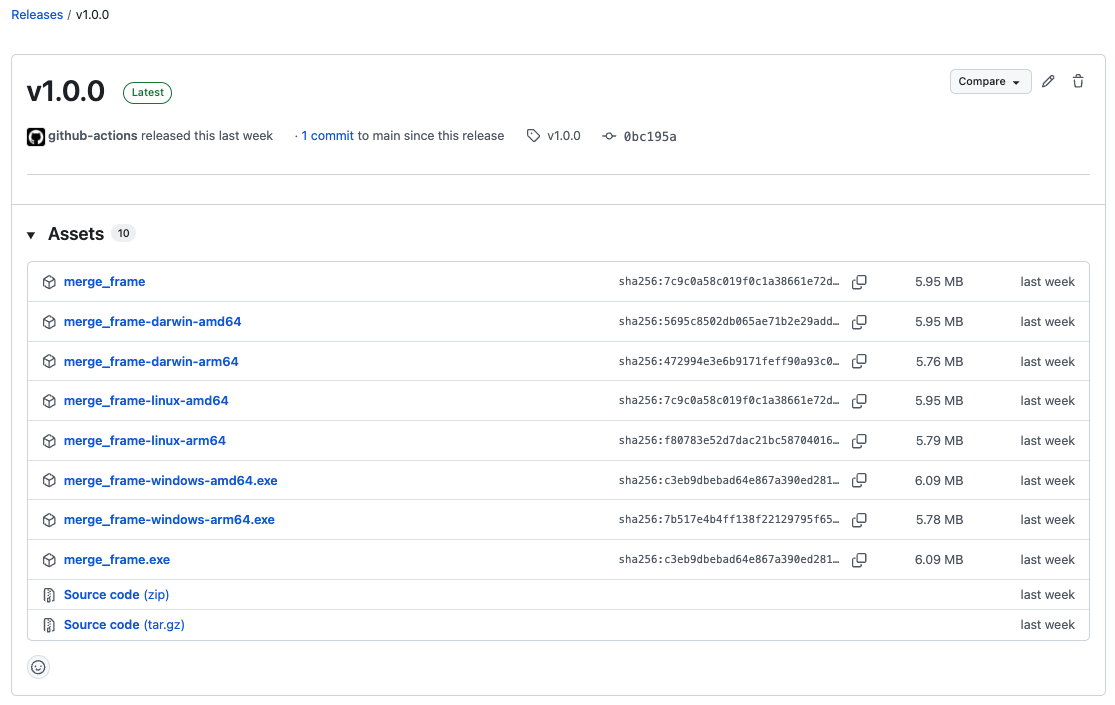Click 'to main since this release' text
Image resolution: width=1115 pixels, height=705 pixels.
[x=431, y=136]
